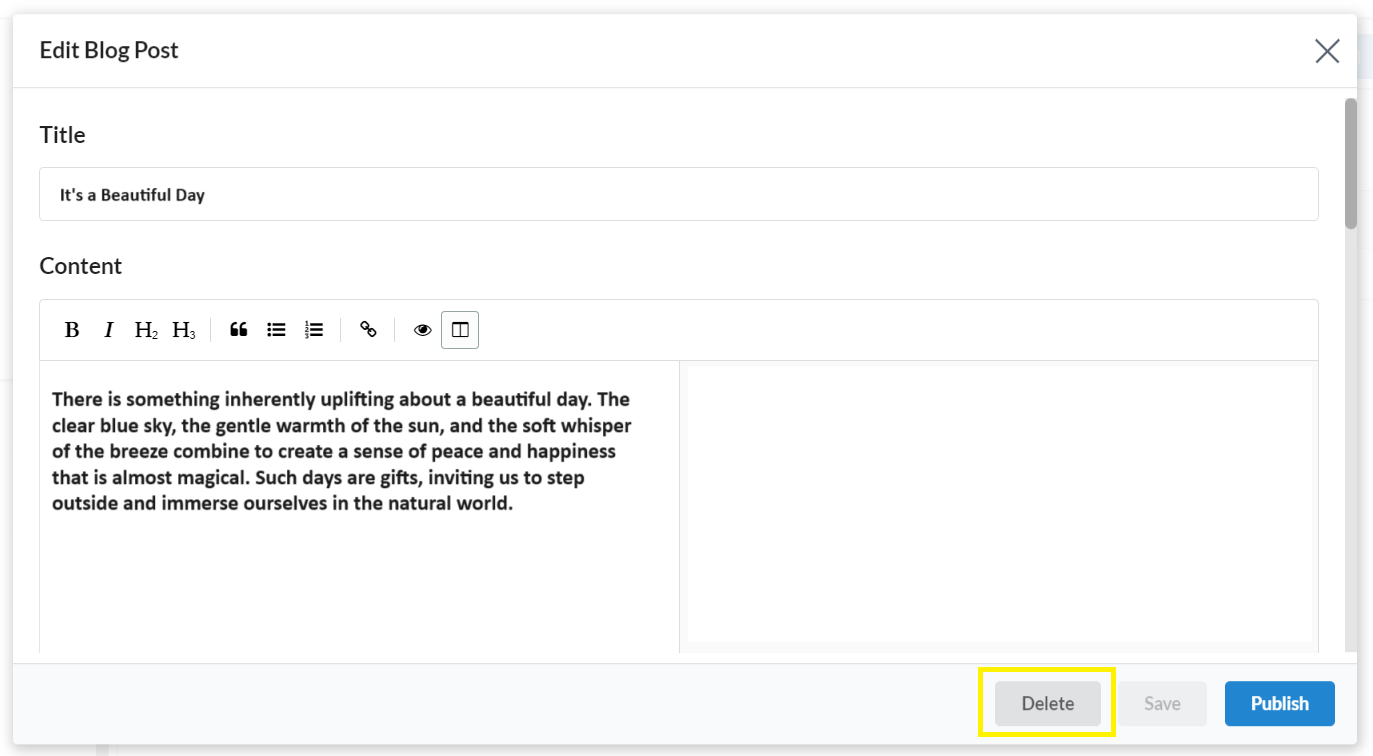Click the Title label above the field
The image size is (1373, 756).
[62, 135]
